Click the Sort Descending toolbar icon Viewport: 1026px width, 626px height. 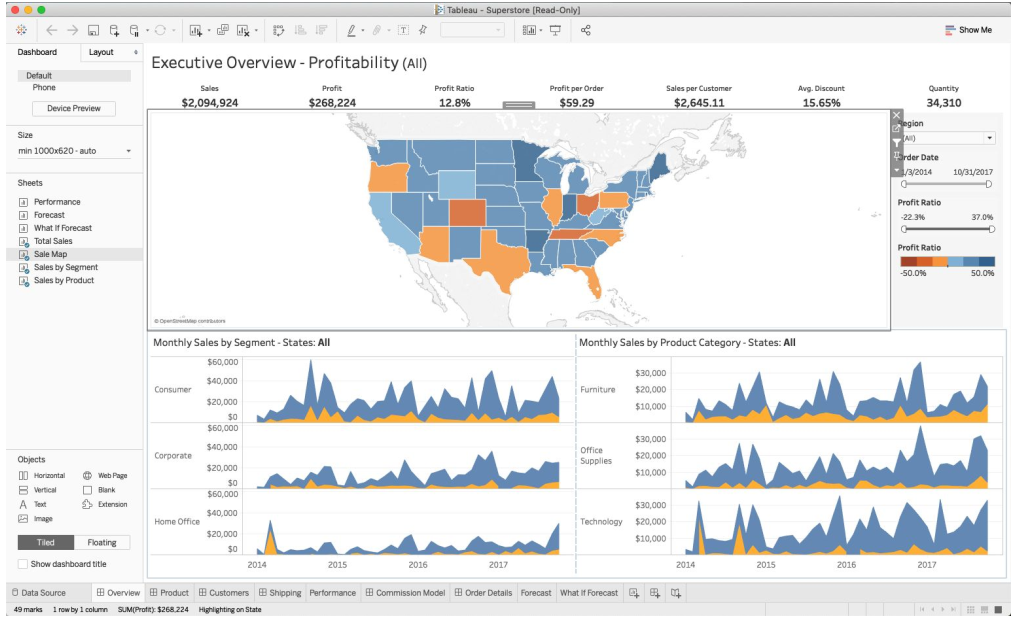tap(321, 30)
